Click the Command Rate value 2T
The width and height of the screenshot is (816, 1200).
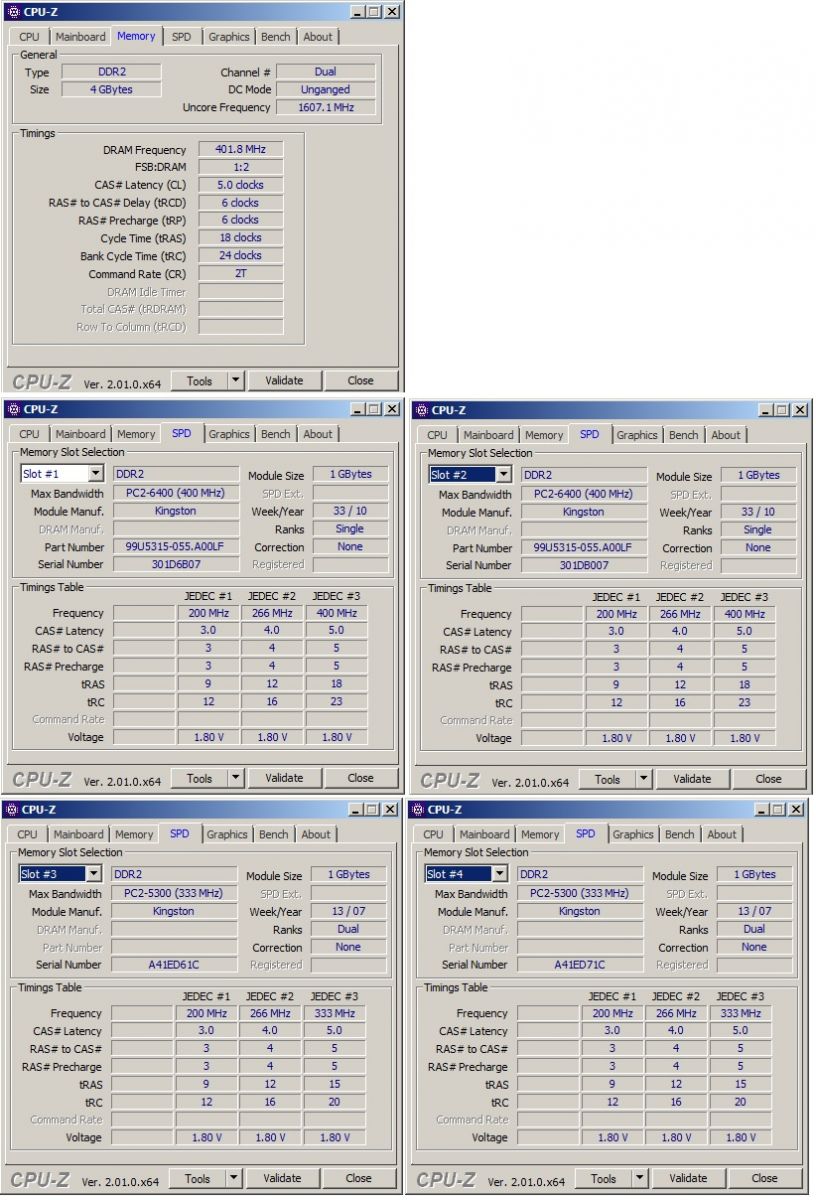tap(240, 274)
